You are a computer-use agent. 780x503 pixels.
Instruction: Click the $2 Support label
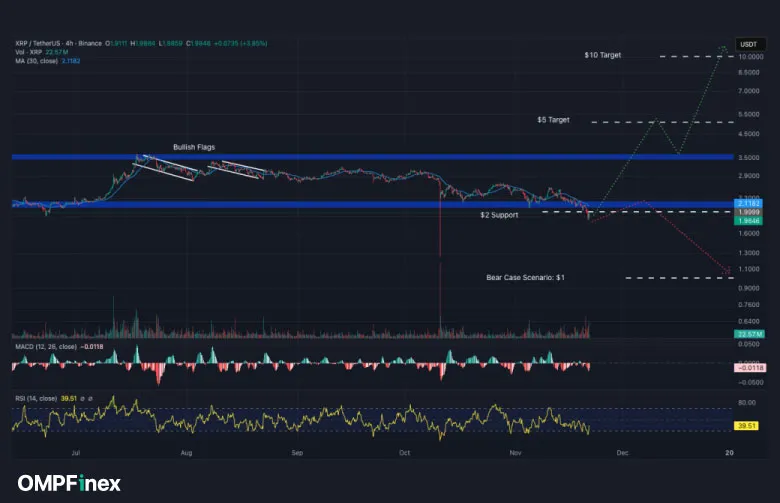click(x=498, y=215)
